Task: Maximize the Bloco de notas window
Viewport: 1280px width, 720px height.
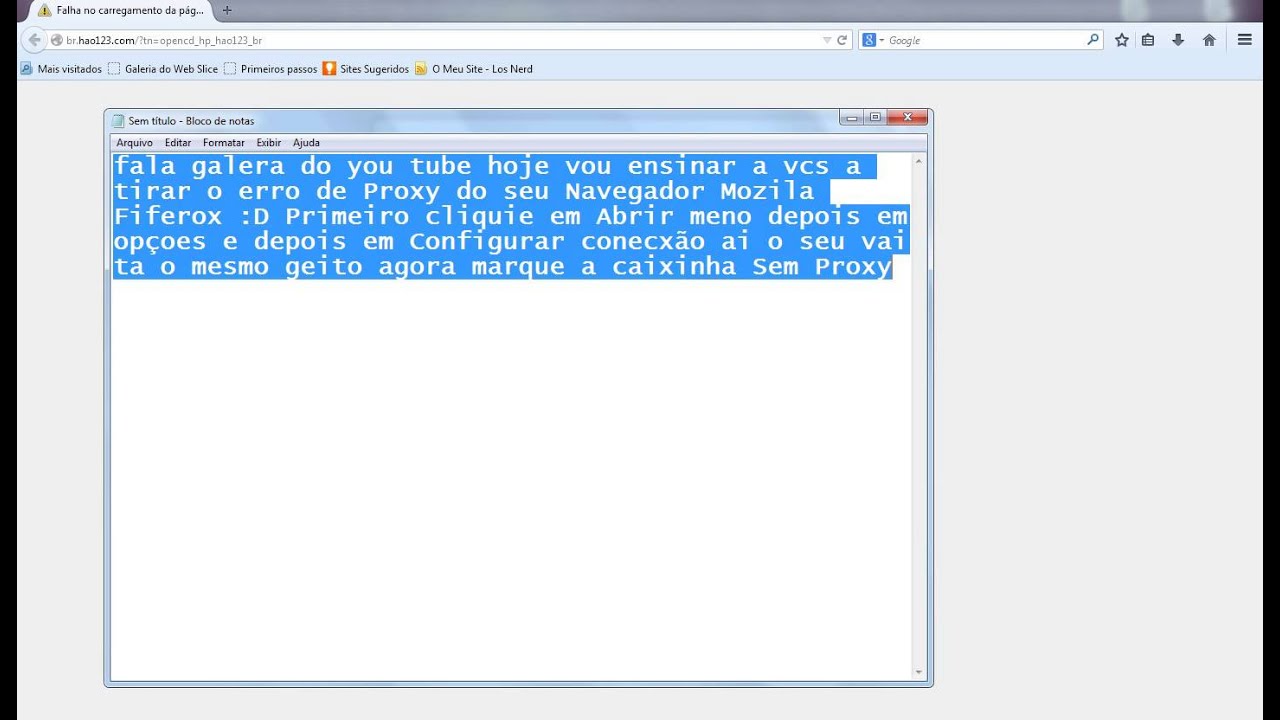Action: click(x=875, y=118)
